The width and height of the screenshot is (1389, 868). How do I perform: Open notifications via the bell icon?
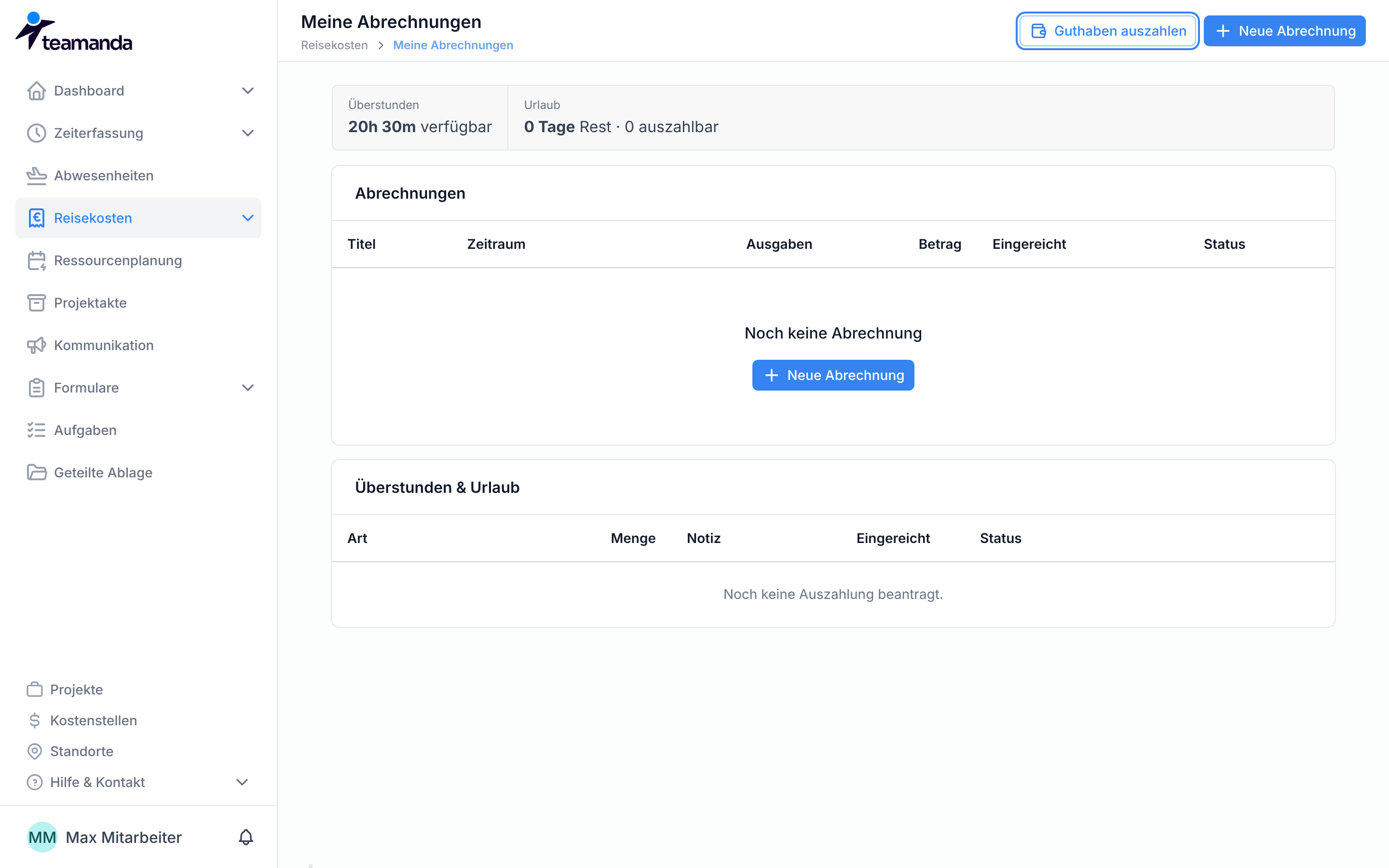pyautogui.click(x=245, y=837)
